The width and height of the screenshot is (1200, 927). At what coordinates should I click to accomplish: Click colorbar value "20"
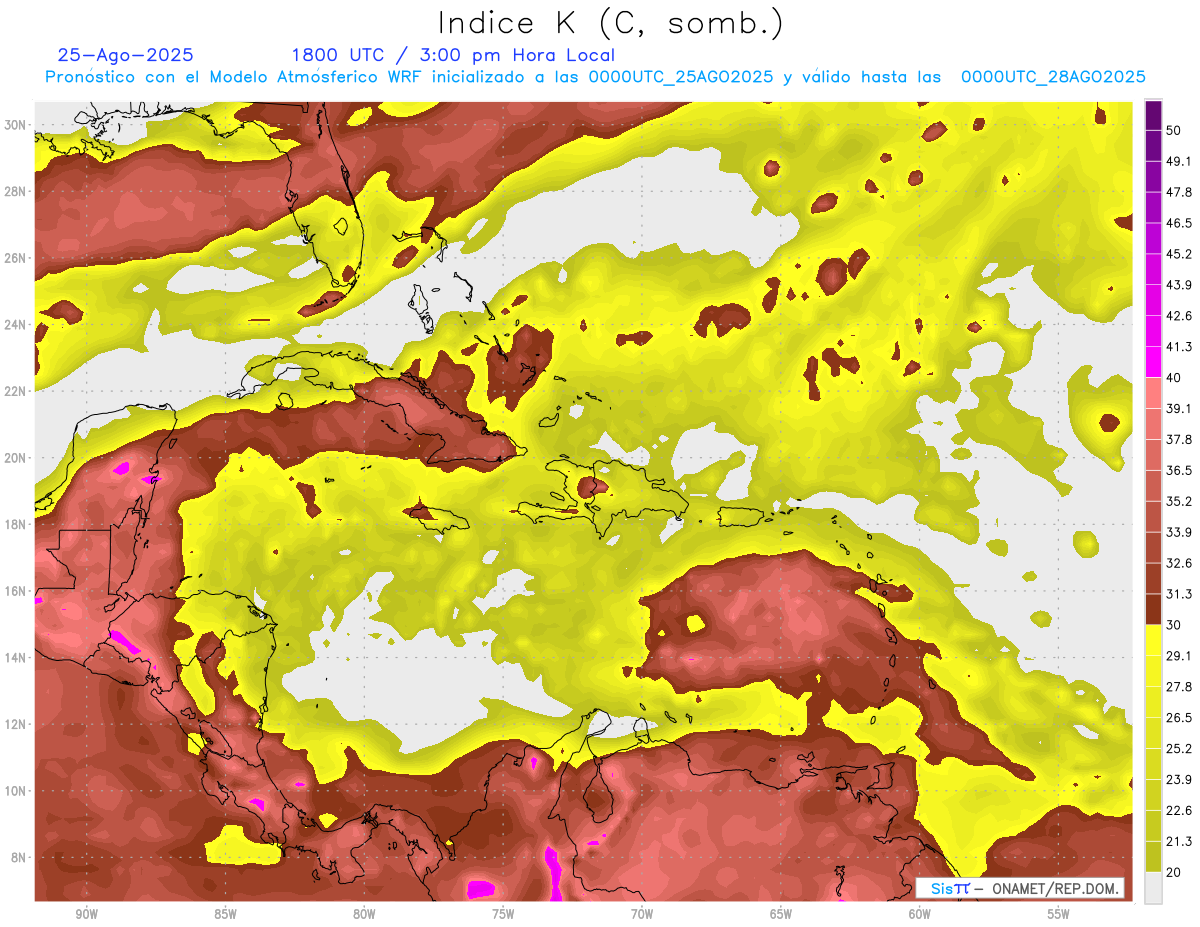pyautogui.click(x=1173, y=873)
